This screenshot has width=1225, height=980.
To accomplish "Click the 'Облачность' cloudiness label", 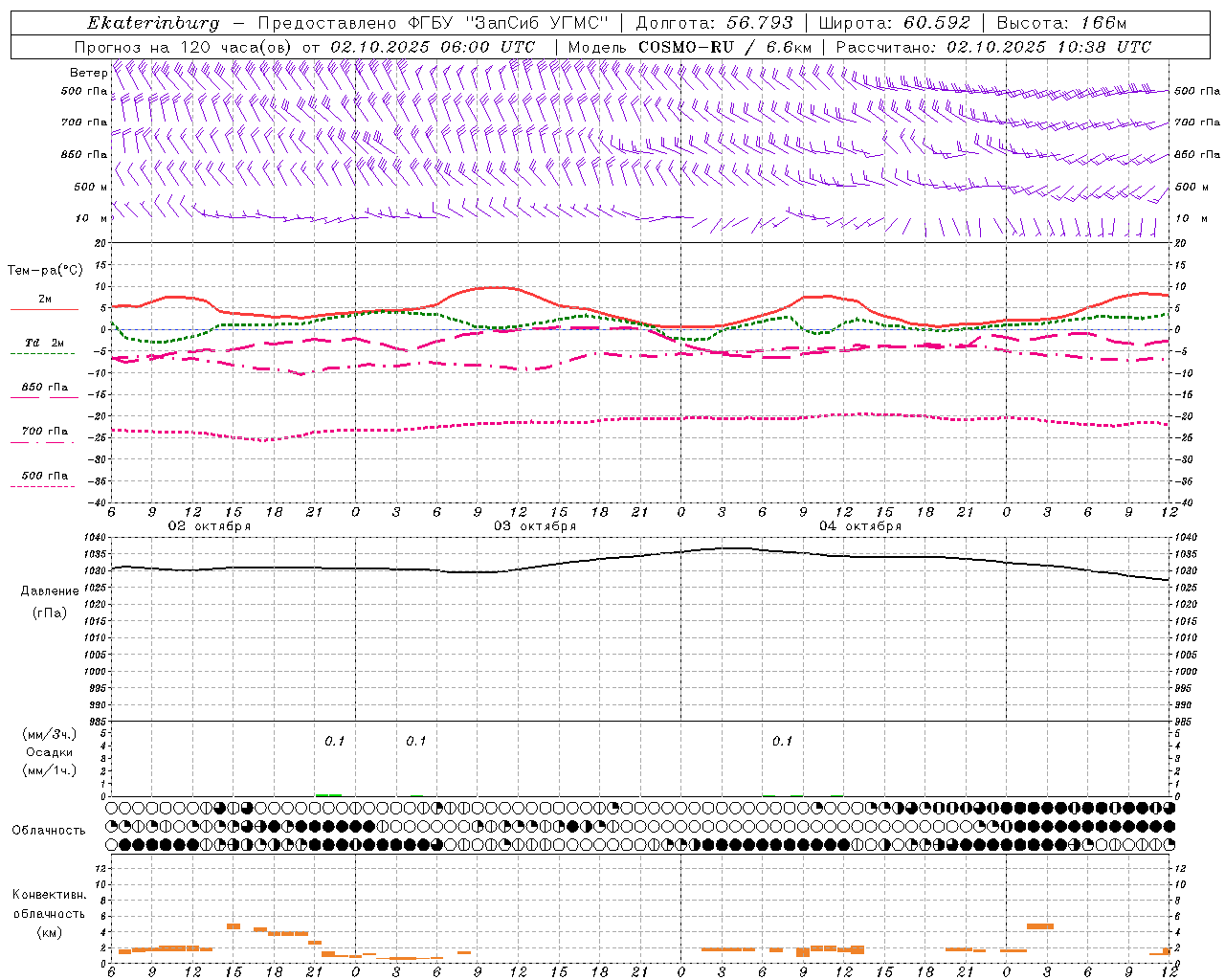I will 49,830.
